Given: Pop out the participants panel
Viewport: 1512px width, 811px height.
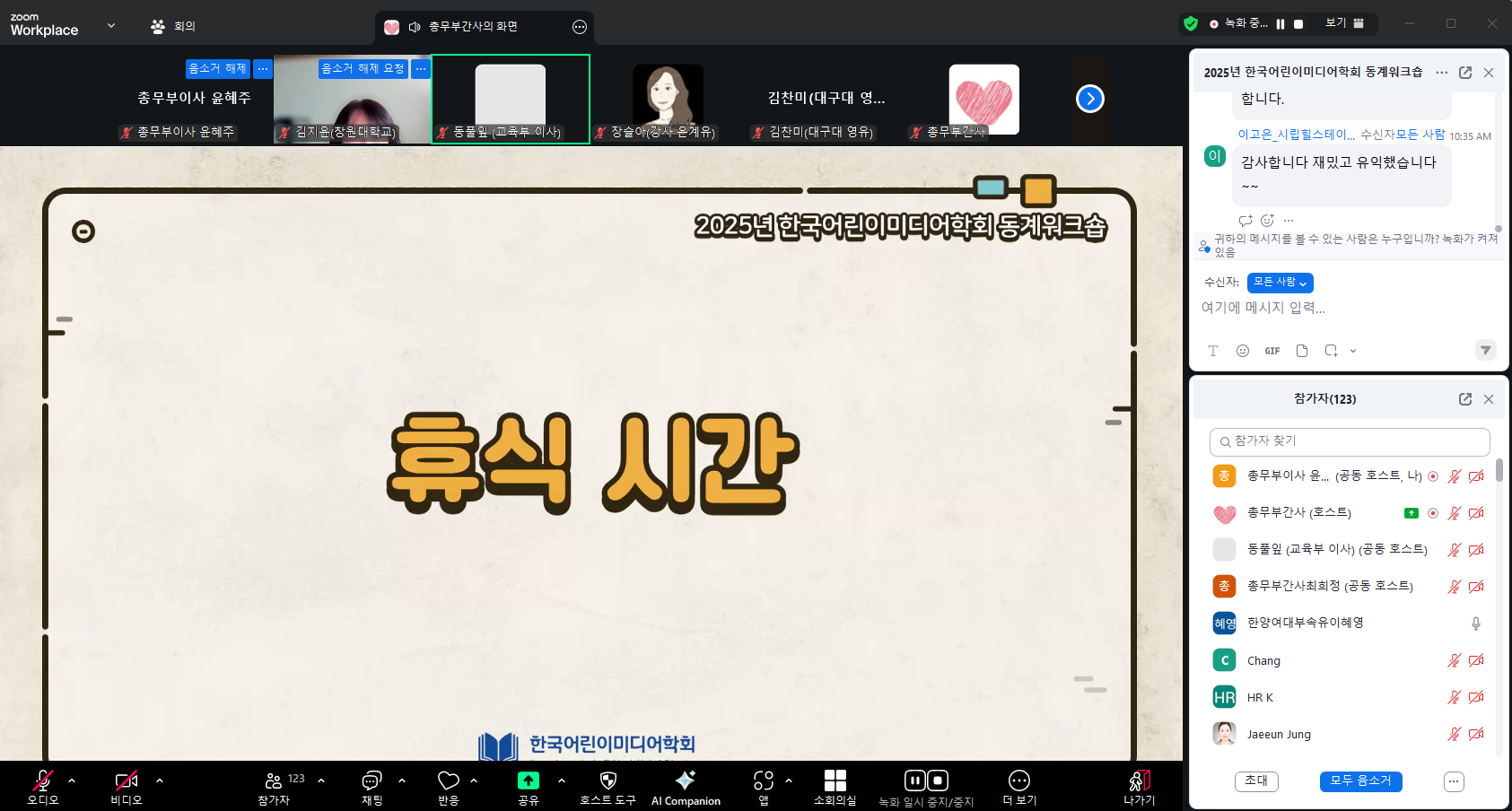Looking at the screenshot, I should 1465,399.
